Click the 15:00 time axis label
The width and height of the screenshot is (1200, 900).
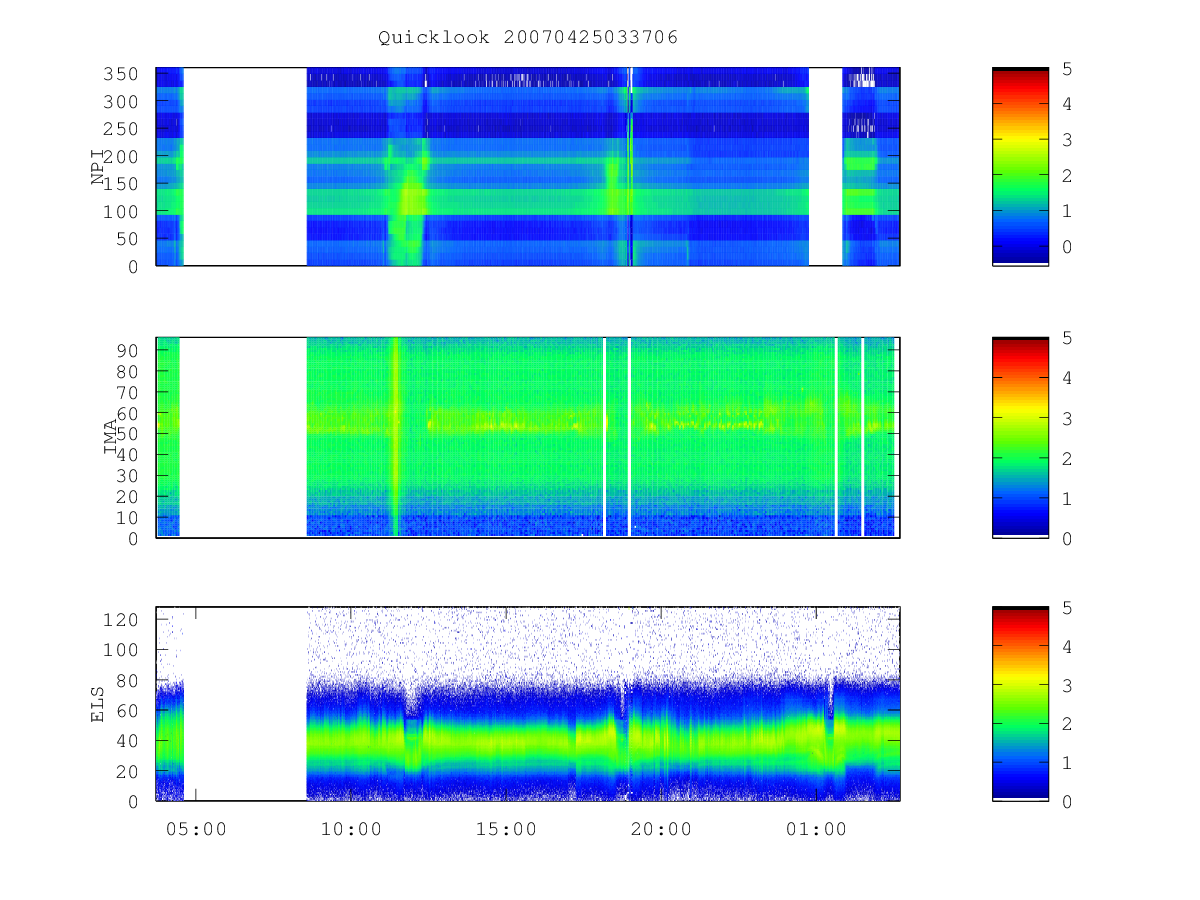coord(506,829)
